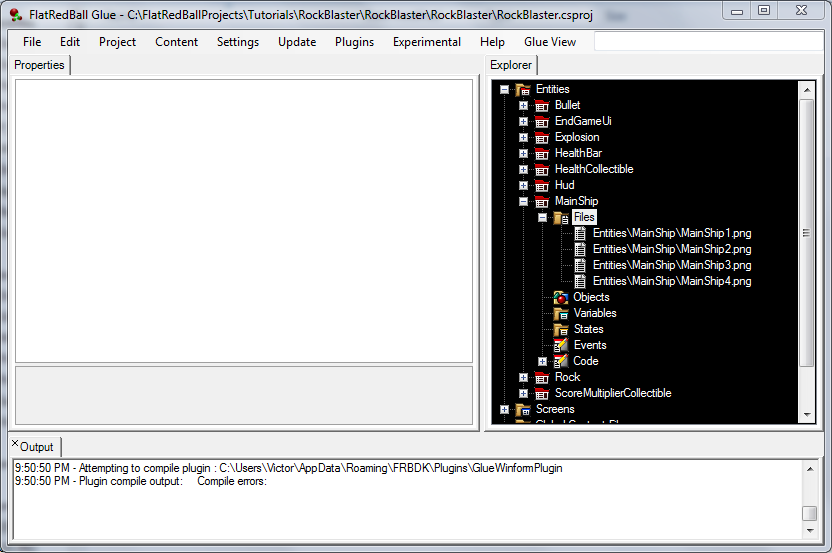Click the Objects node icon
The height and width of the screenshot is (553, 832).
561,297
